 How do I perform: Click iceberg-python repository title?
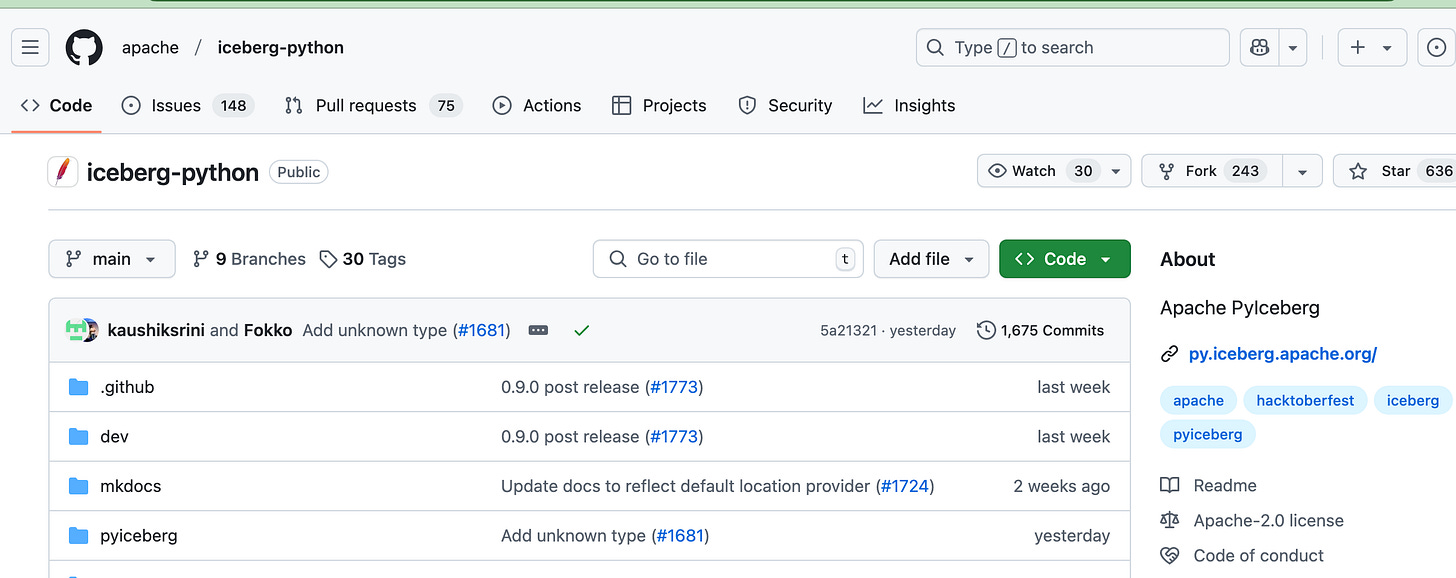[x=173, y=172]
